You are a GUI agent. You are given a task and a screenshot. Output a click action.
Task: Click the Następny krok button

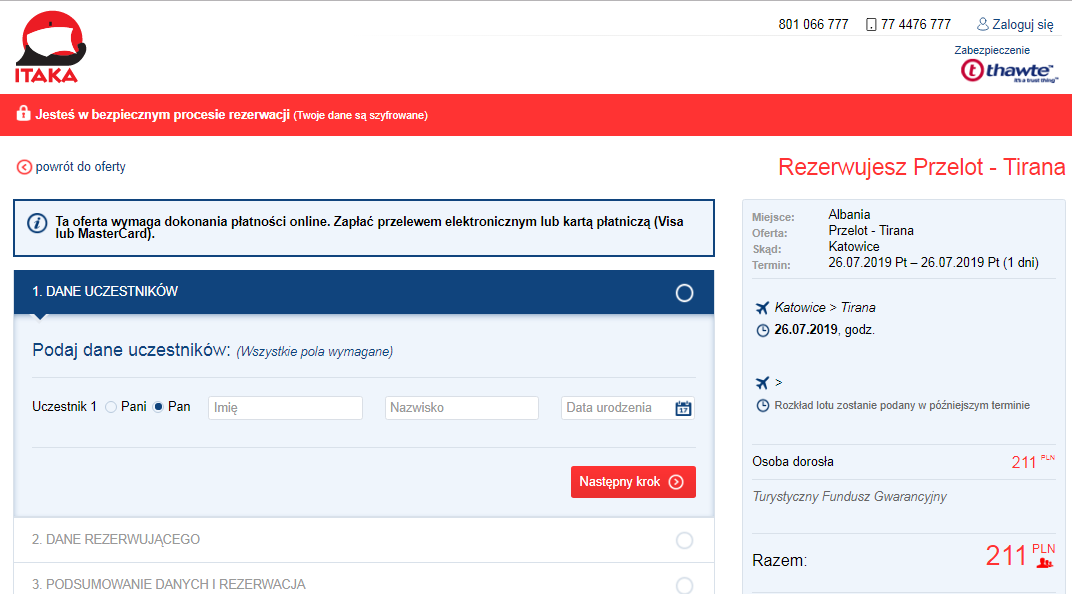[633, 482]
